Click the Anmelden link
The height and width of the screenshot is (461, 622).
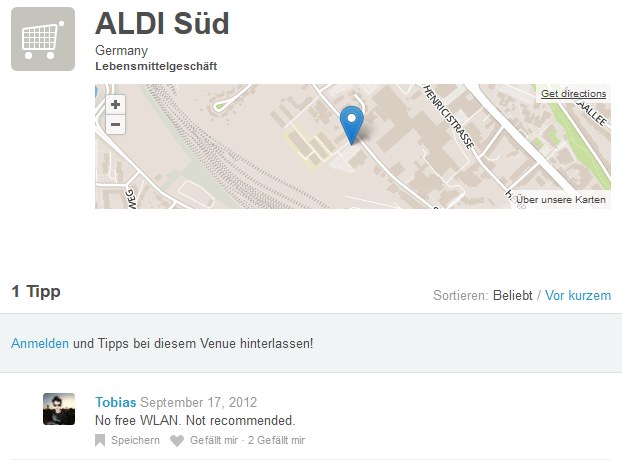[x=40, y=343]
